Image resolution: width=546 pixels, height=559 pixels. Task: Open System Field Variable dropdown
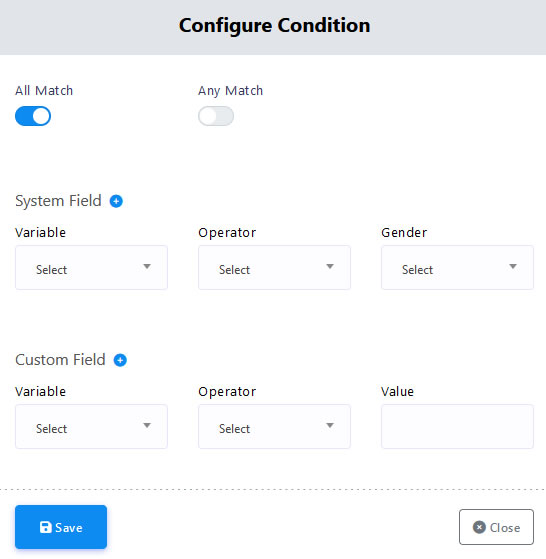[91, 267]
